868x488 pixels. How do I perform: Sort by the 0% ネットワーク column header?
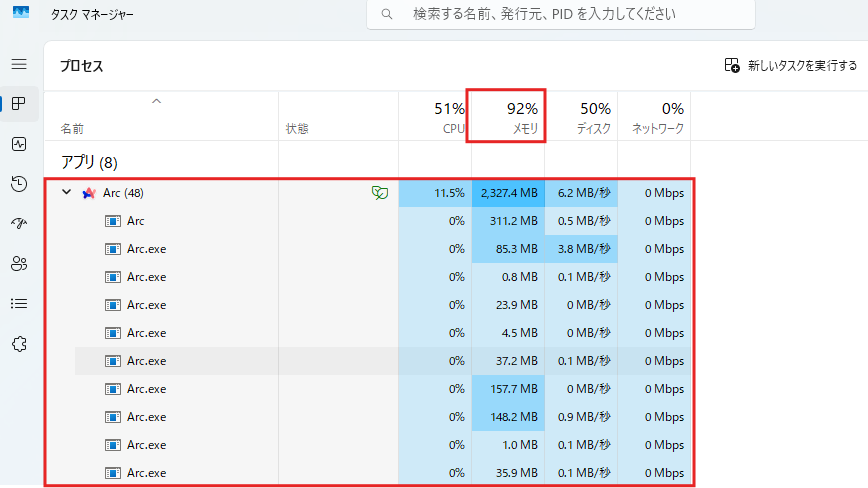(654, 116)
